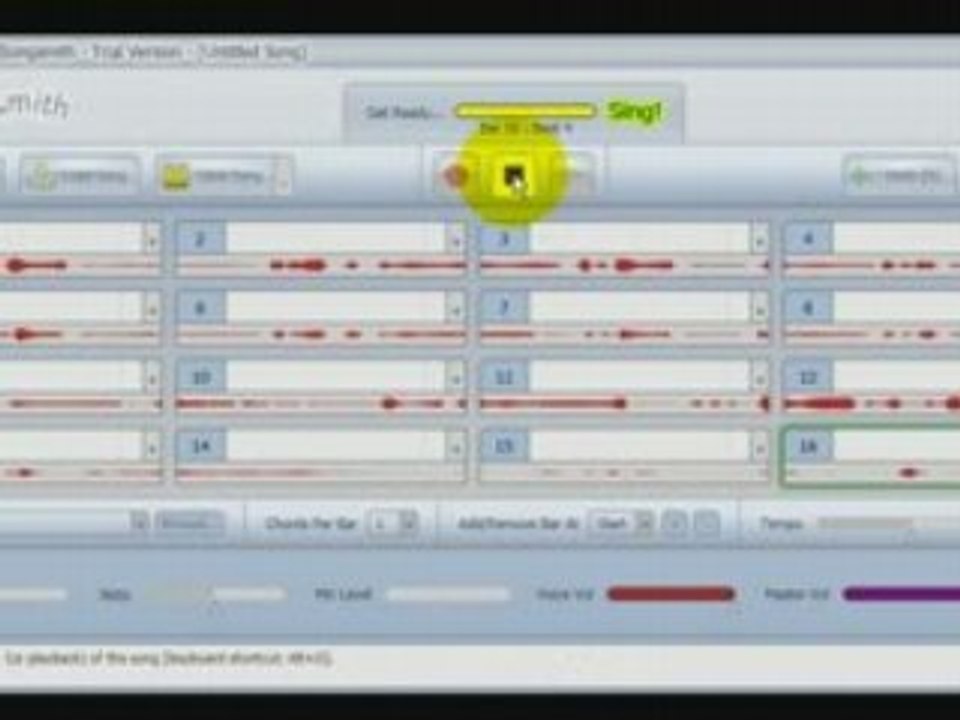Open bar 2's chord dropdown arrow
The image size is (960, 720).
456,239
